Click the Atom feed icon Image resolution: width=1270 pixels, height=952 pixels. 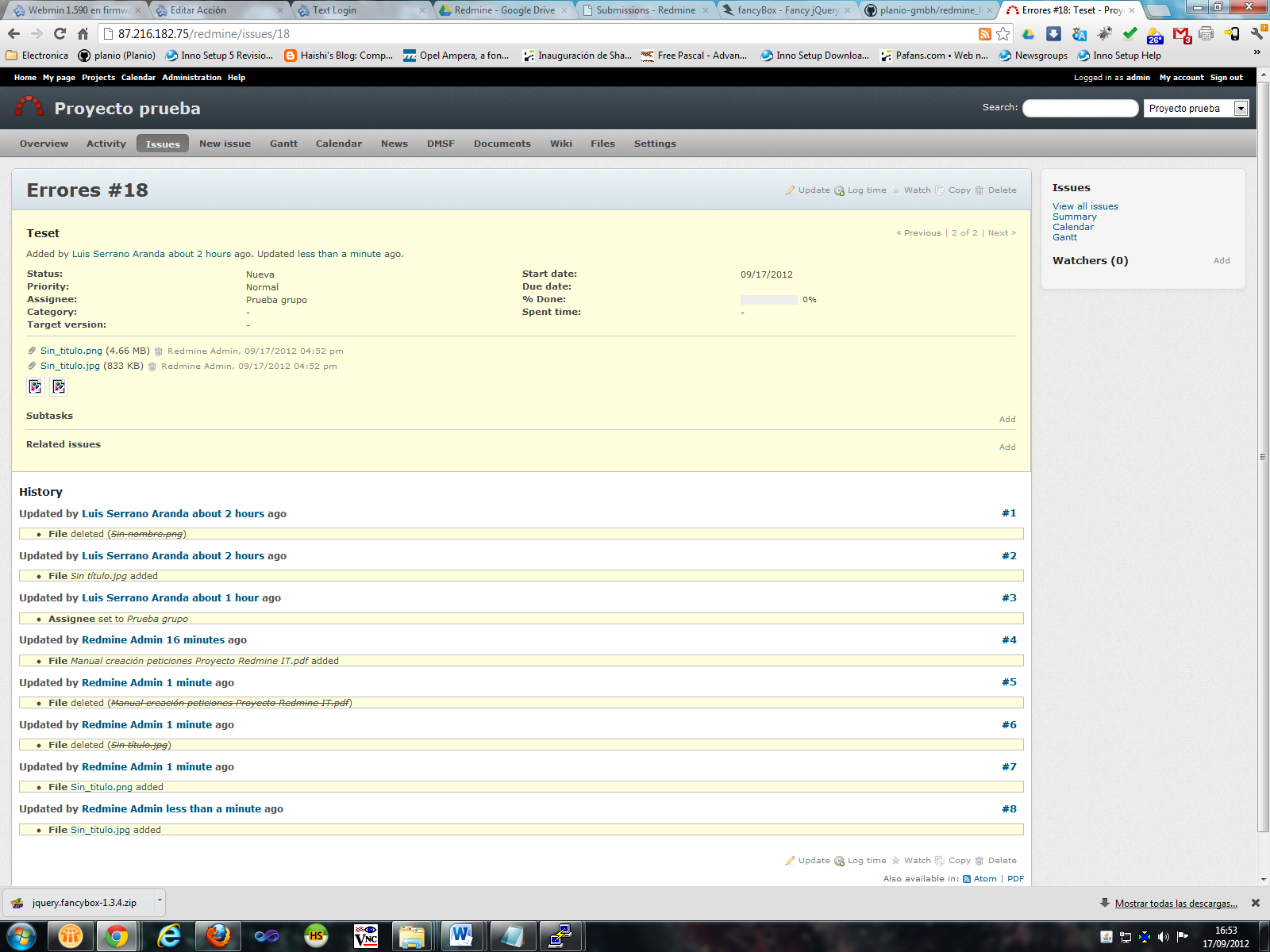click(x=967, y=879)
